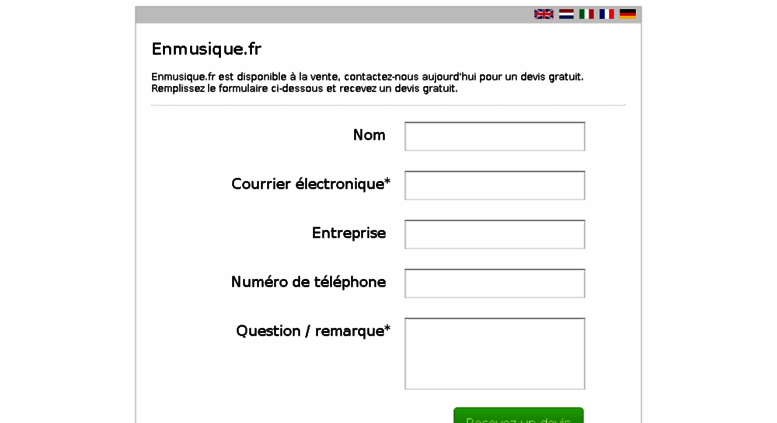Click the Enmusique.fr page heading
This screenshot has height=423, width=777.
[206, 49]
